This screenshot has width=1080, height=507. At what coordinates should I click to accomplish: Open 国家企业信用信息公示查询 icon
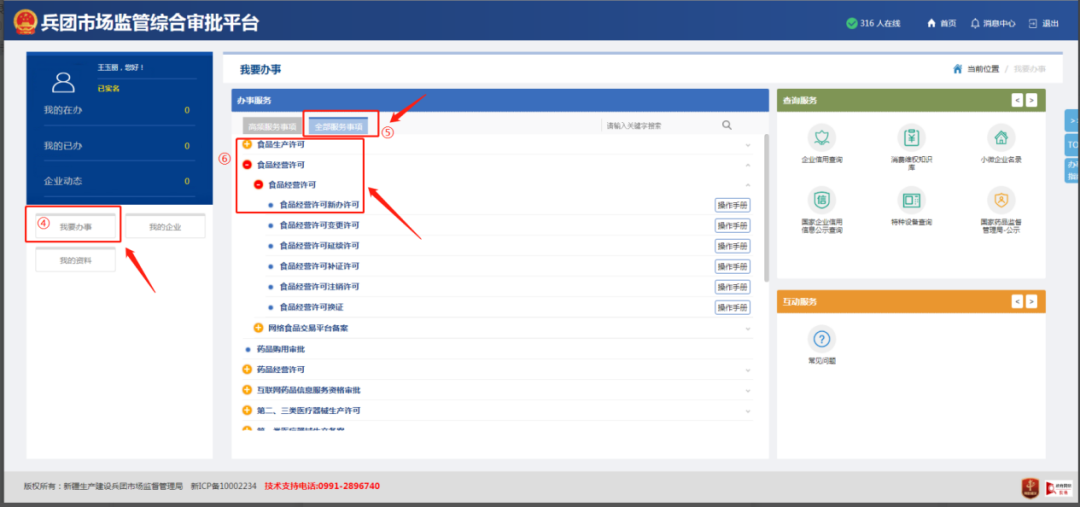point(822,200)
